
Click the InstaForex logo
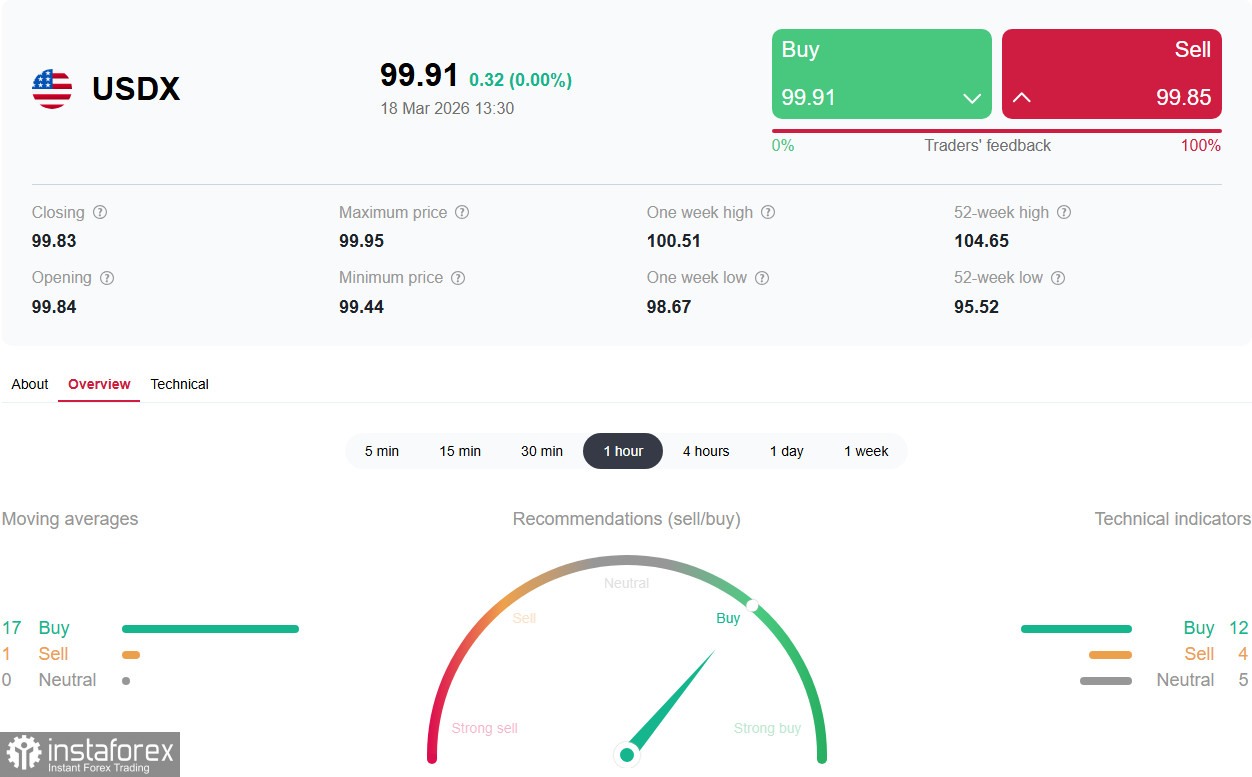click(90, 754)
